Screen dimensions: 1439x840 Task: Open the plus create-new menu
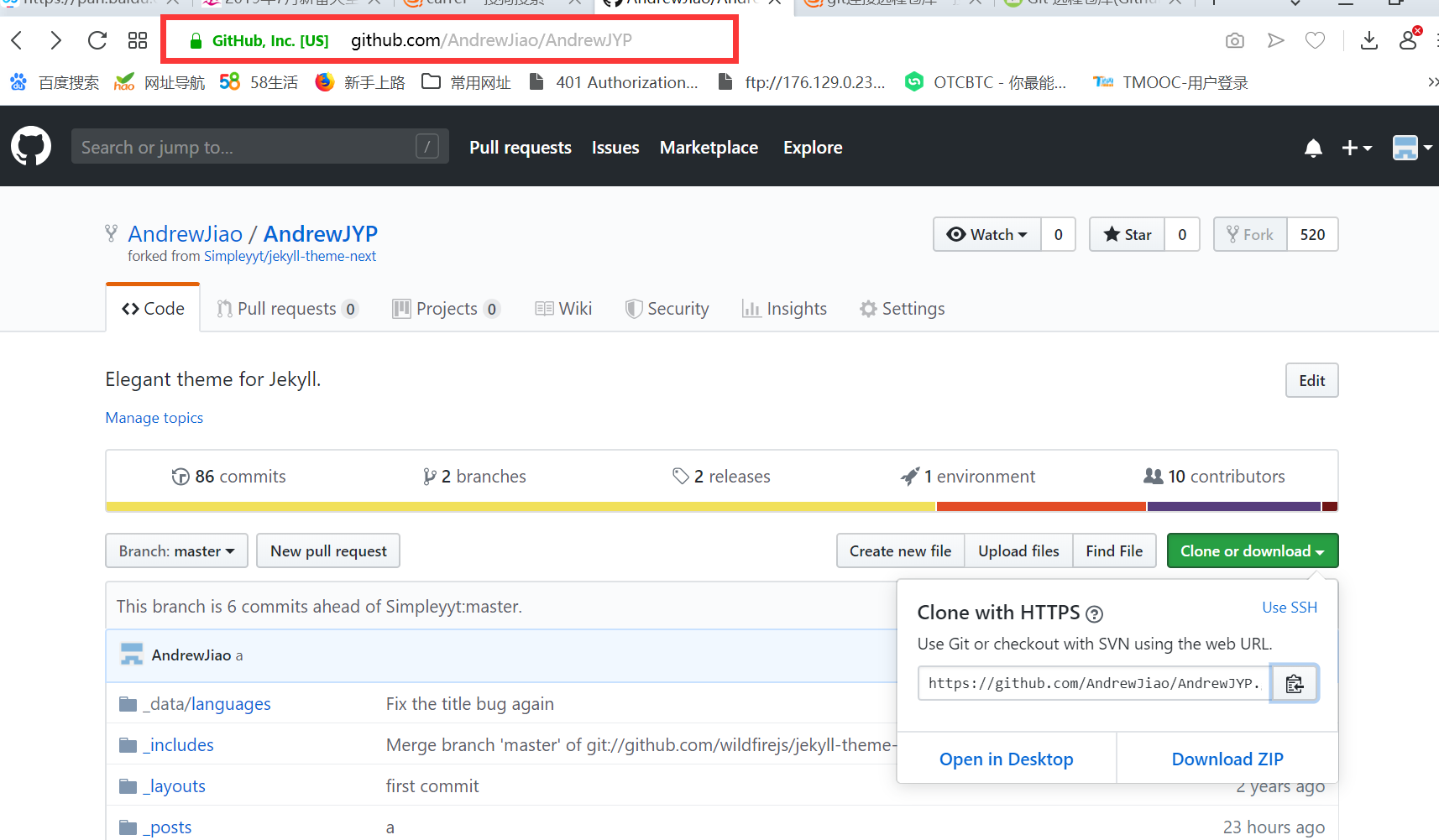tap(1356, 148)
